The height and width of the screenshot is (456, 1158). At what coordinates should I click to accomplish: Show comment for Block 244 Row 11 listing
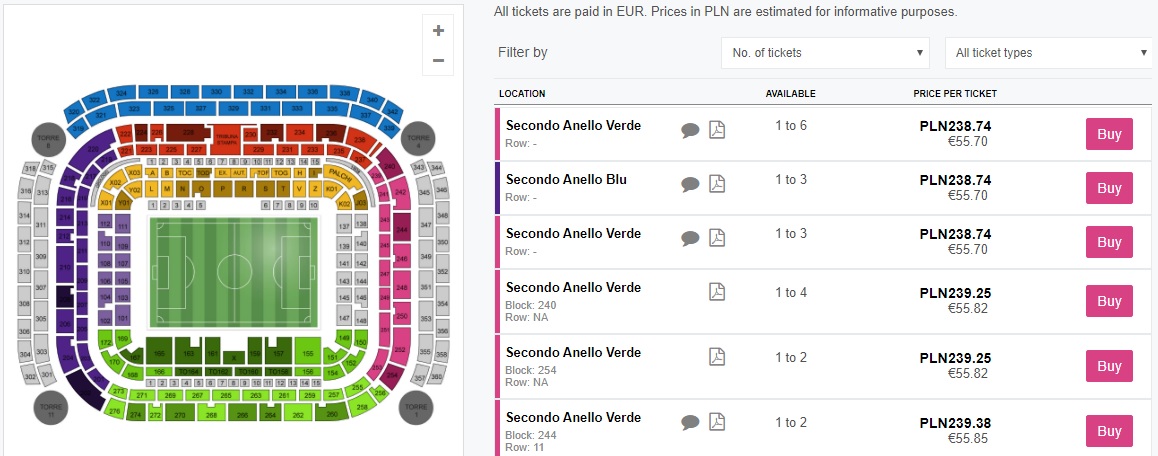coord(690,422)
